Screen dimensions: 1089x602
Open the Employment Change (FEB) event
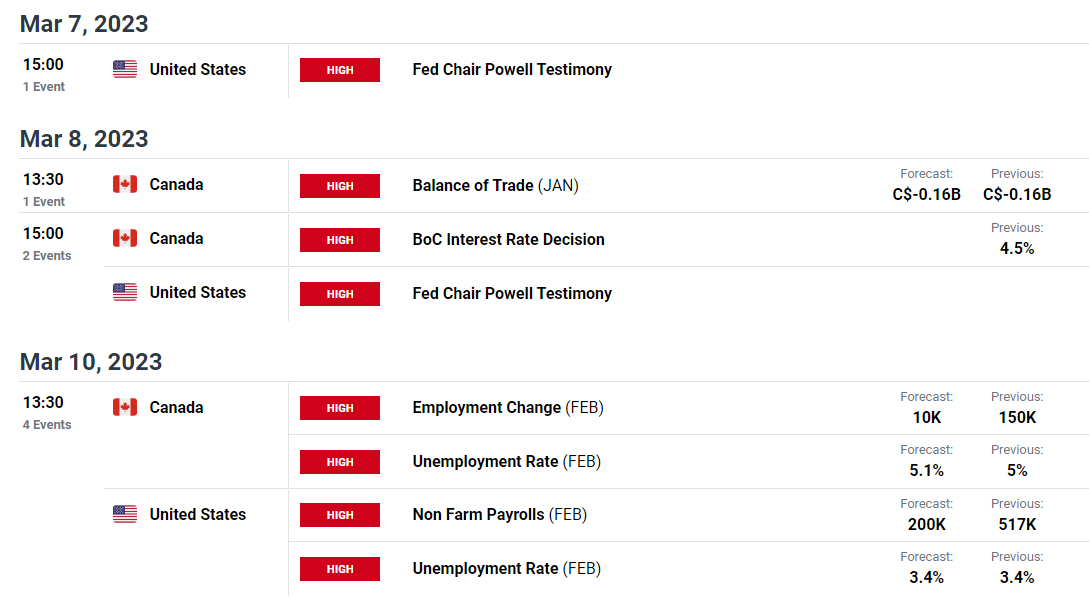(508, 408)
